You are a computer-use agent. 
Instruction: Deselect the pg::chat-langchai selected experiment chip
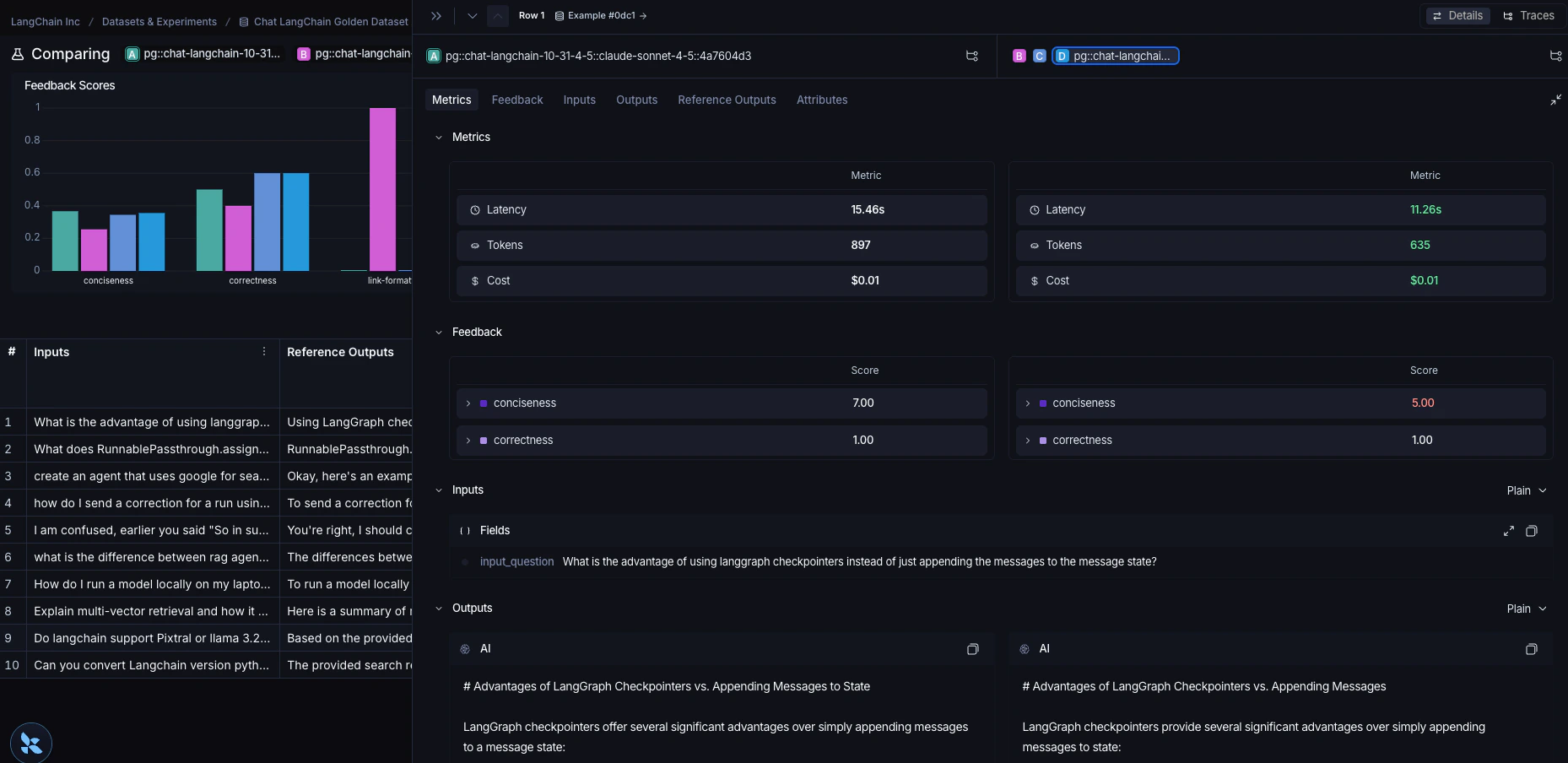1116,56
